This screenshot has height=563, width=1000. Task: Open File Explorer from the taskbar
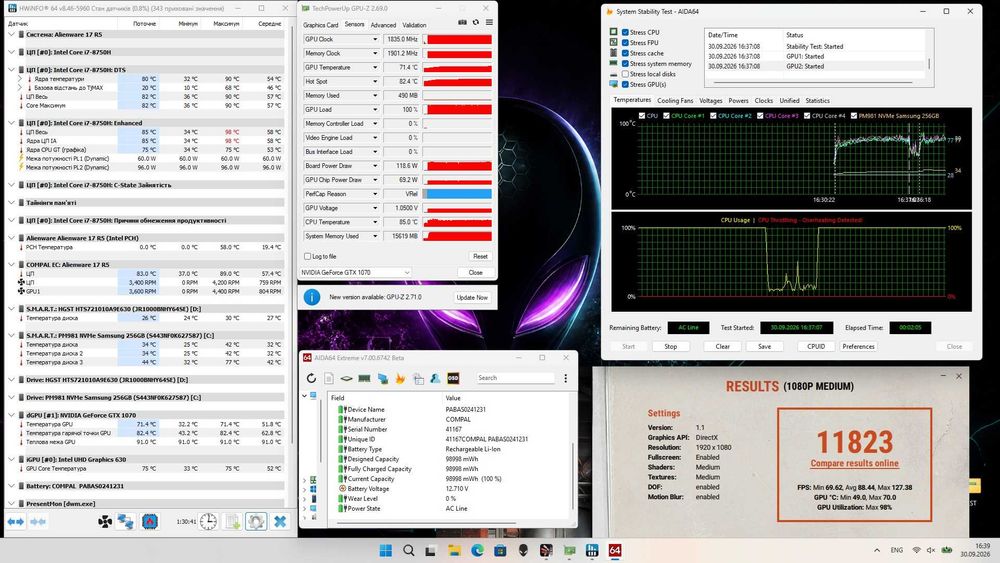coord(454,550)
